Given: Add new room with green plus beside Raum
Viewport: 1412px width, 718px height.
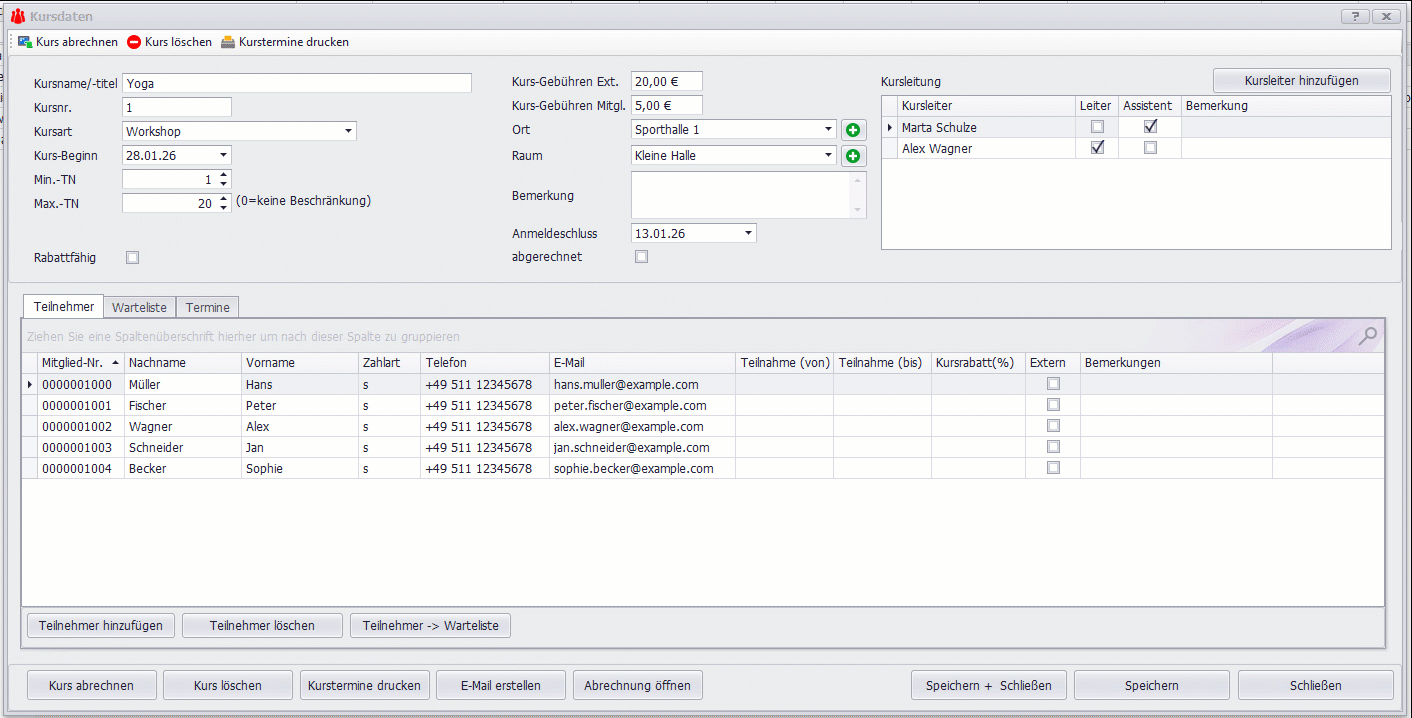Looking at the screenshot, I should tap(853, 156).
